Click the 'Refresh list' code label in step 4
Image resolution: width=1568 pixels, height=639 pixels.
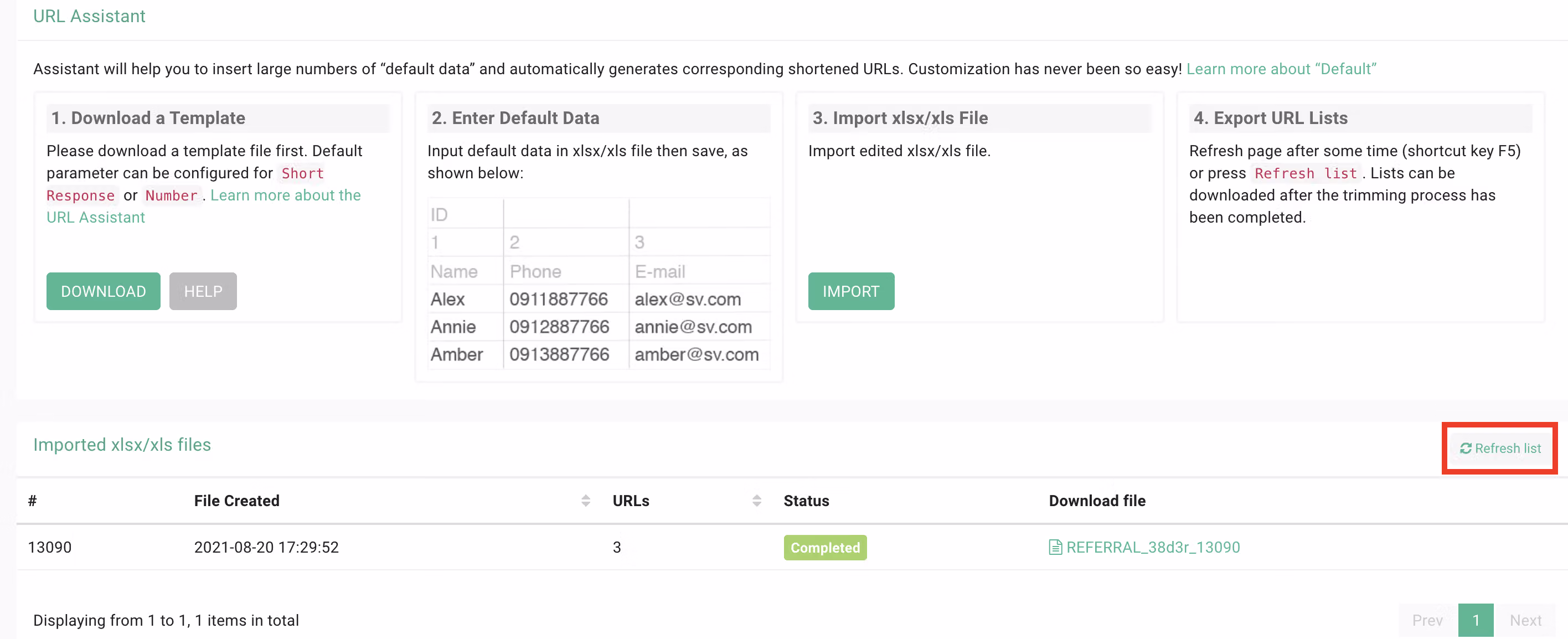pos(1306,173)
